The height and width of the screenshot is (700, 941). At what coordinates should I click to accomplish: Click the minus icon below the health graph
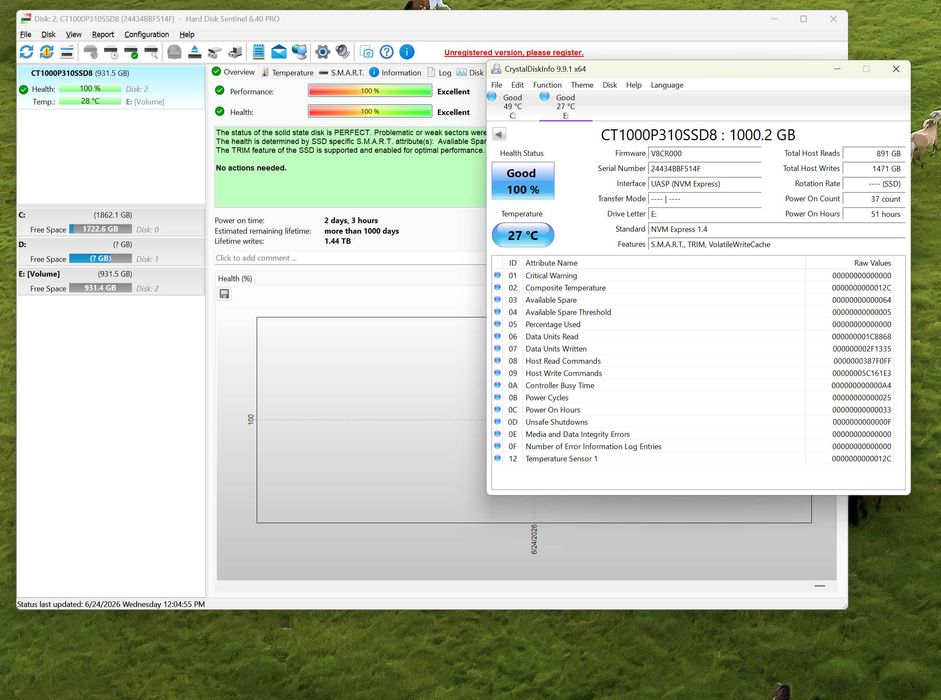pyautogui.click(x=820, y=585)
